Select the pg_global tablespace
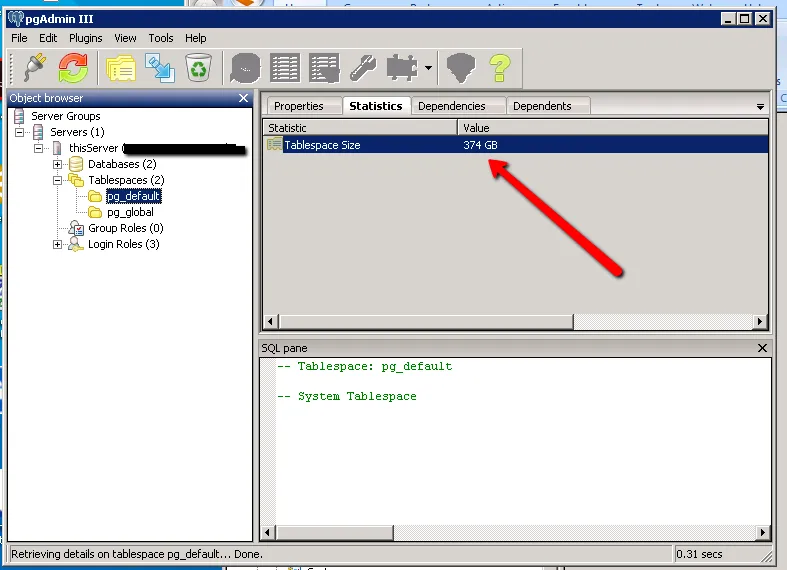Image resolution: width=787 pixels, height=570 pixels. [130, 212]
